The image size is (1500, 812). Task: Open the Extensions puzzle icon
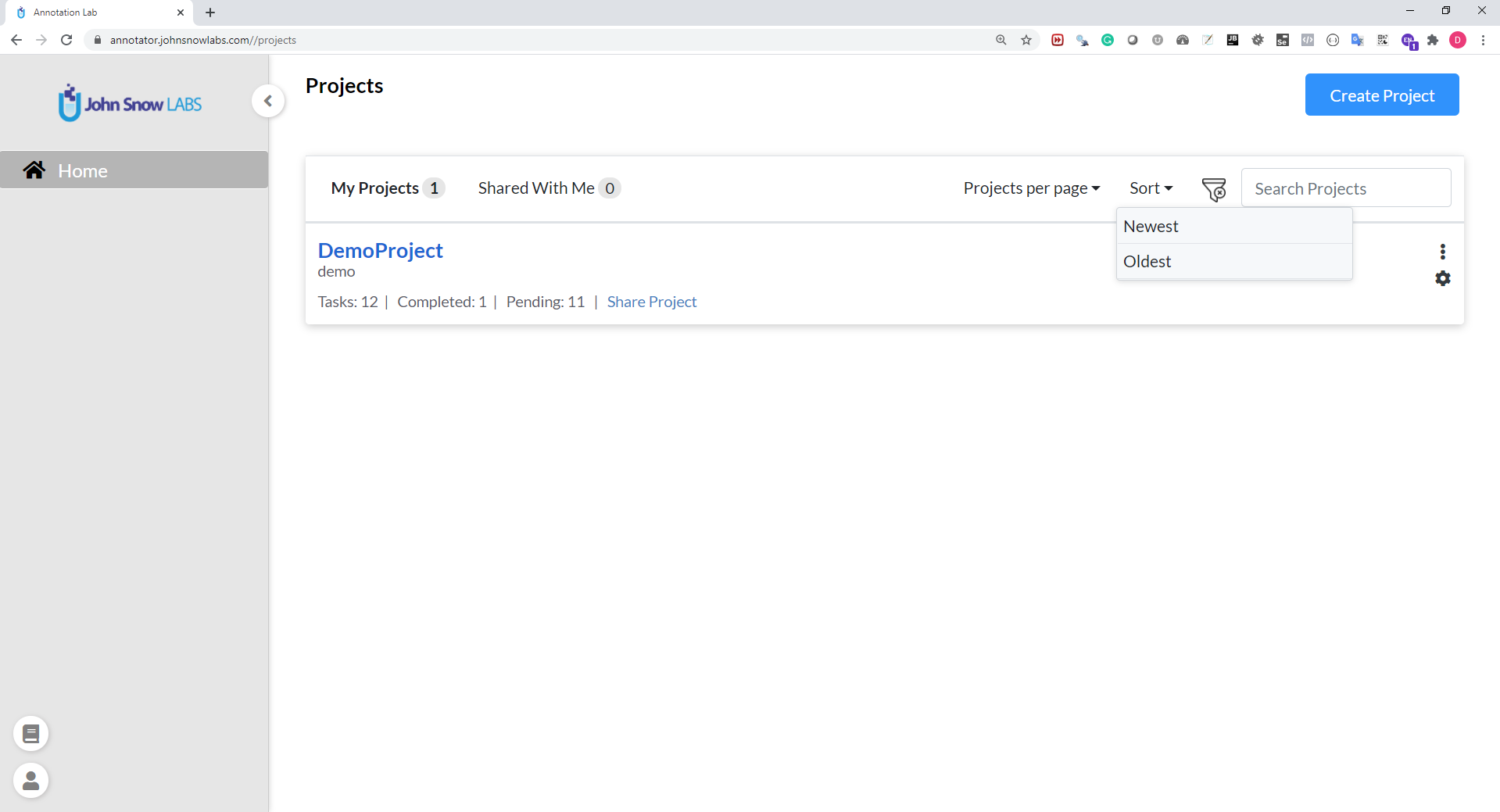point(1433,40)
